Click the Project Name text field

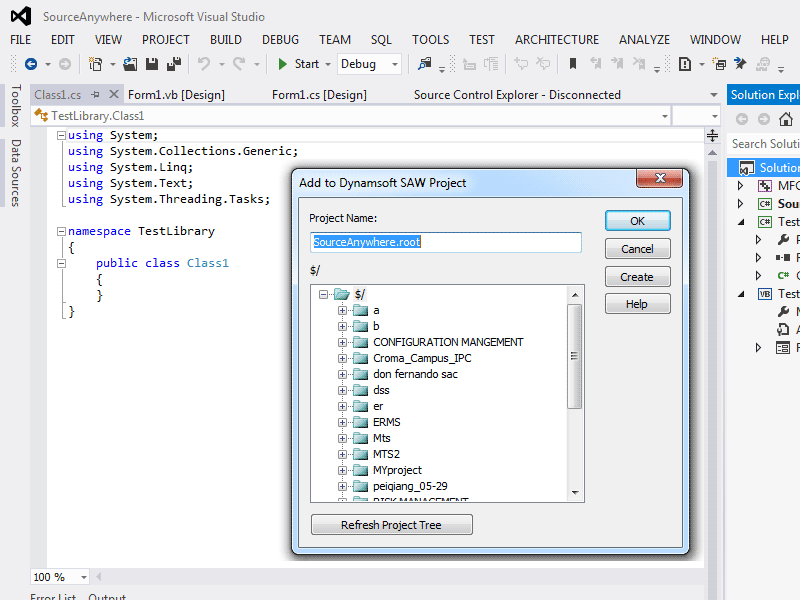(445, 242)
